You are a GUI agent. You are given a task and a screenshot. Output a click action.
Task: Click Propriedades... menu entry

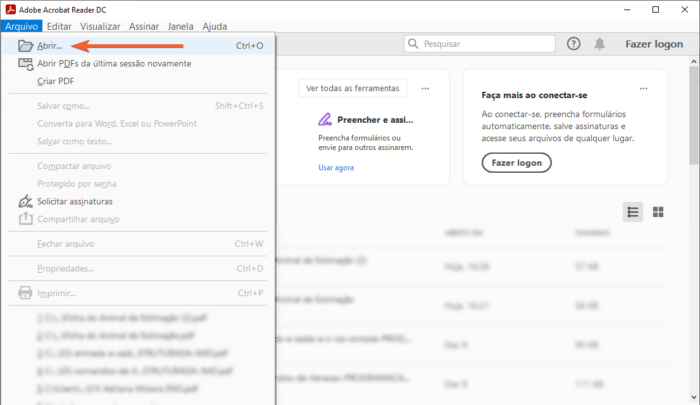click(138, 268)
